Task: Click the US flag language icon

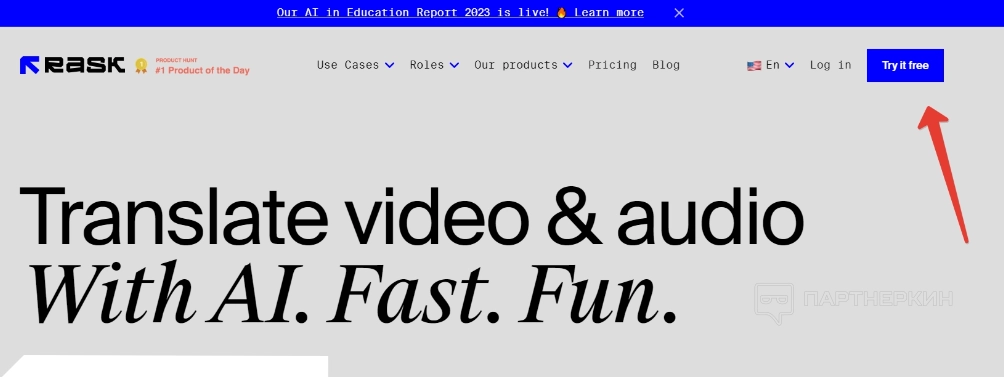Action: pos(754,65)
